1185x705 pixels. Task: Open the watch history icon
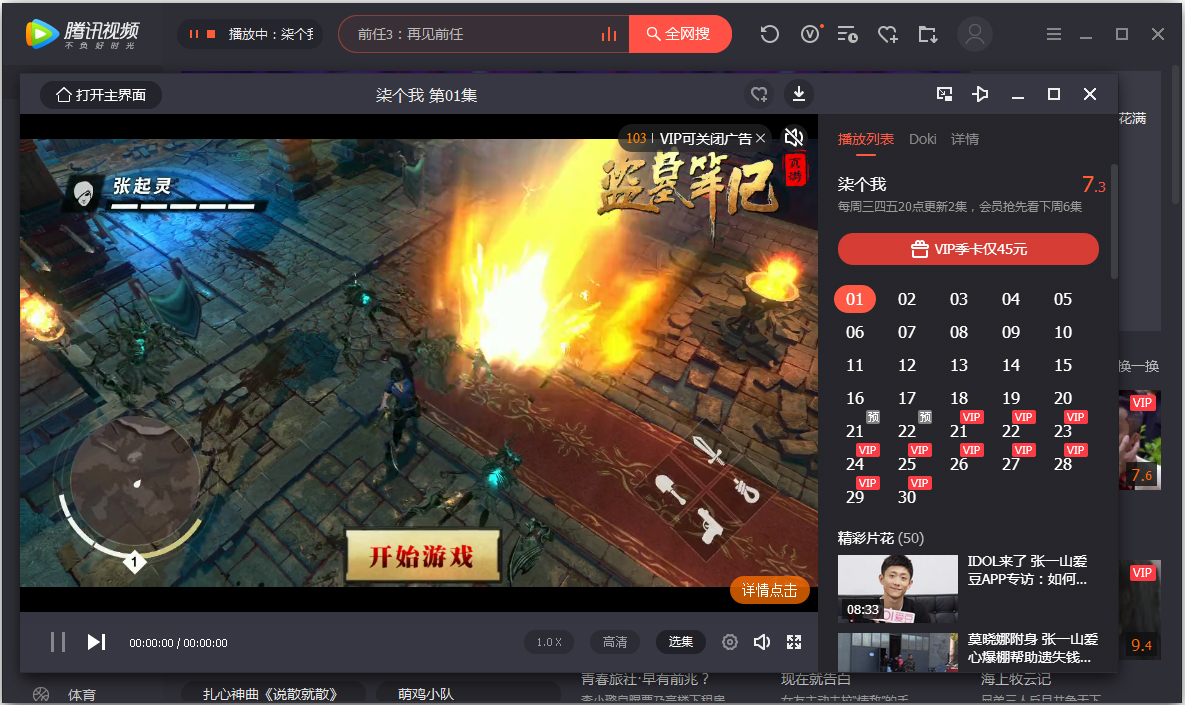point(769,34)
